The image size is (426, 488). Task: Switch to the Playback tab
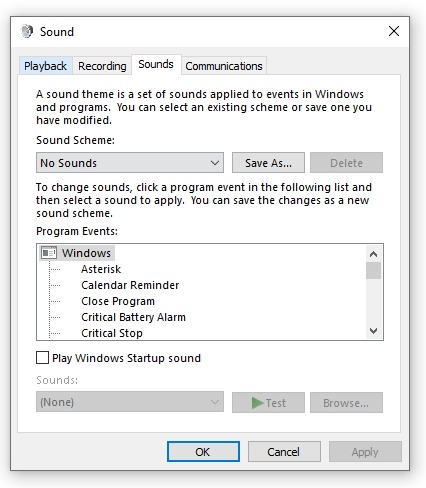pos(45,66)
